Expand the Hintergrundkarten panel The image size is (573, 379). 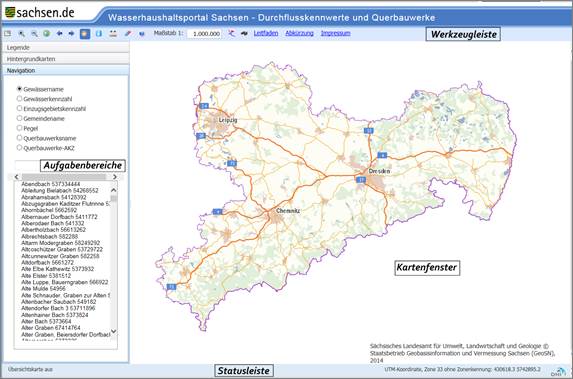66,59
